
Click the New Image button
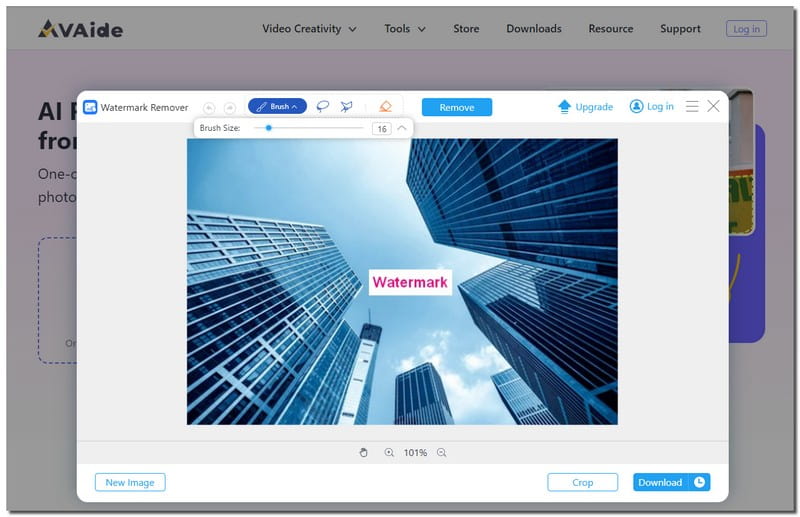130,482
